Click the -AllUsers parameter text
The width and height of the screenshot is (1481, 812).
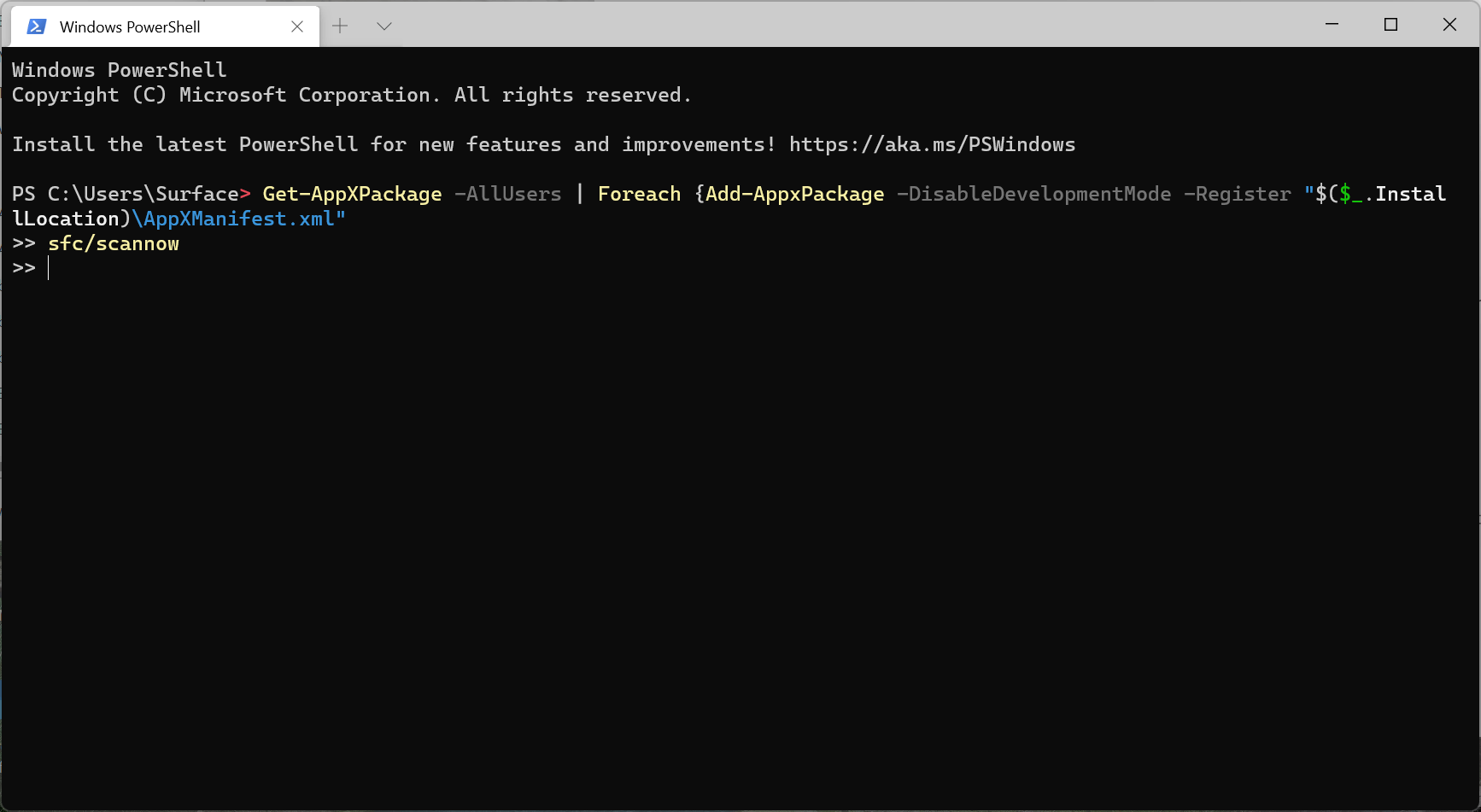[x=508, y=194]
